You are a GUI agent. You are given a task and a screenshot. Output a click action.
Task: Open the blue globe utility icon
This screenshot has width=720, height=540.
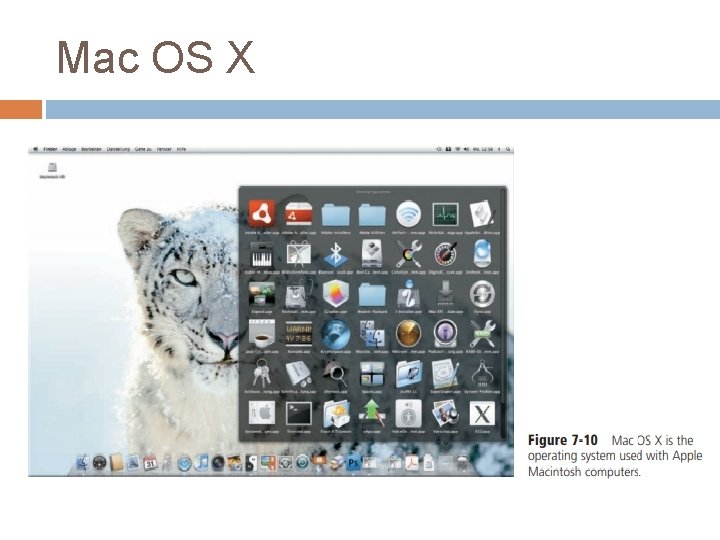click(x=336, y=334)
